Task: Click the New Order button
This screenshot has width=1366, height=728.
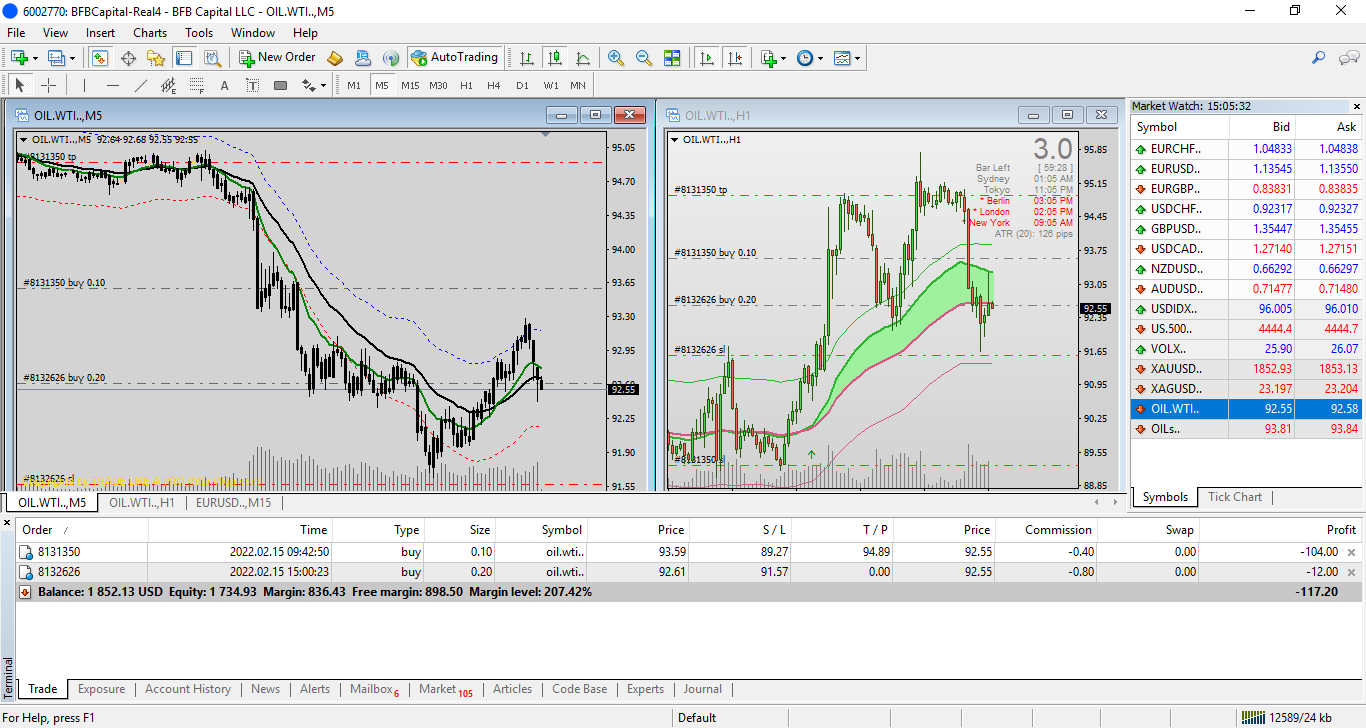Action: point(277,58)
